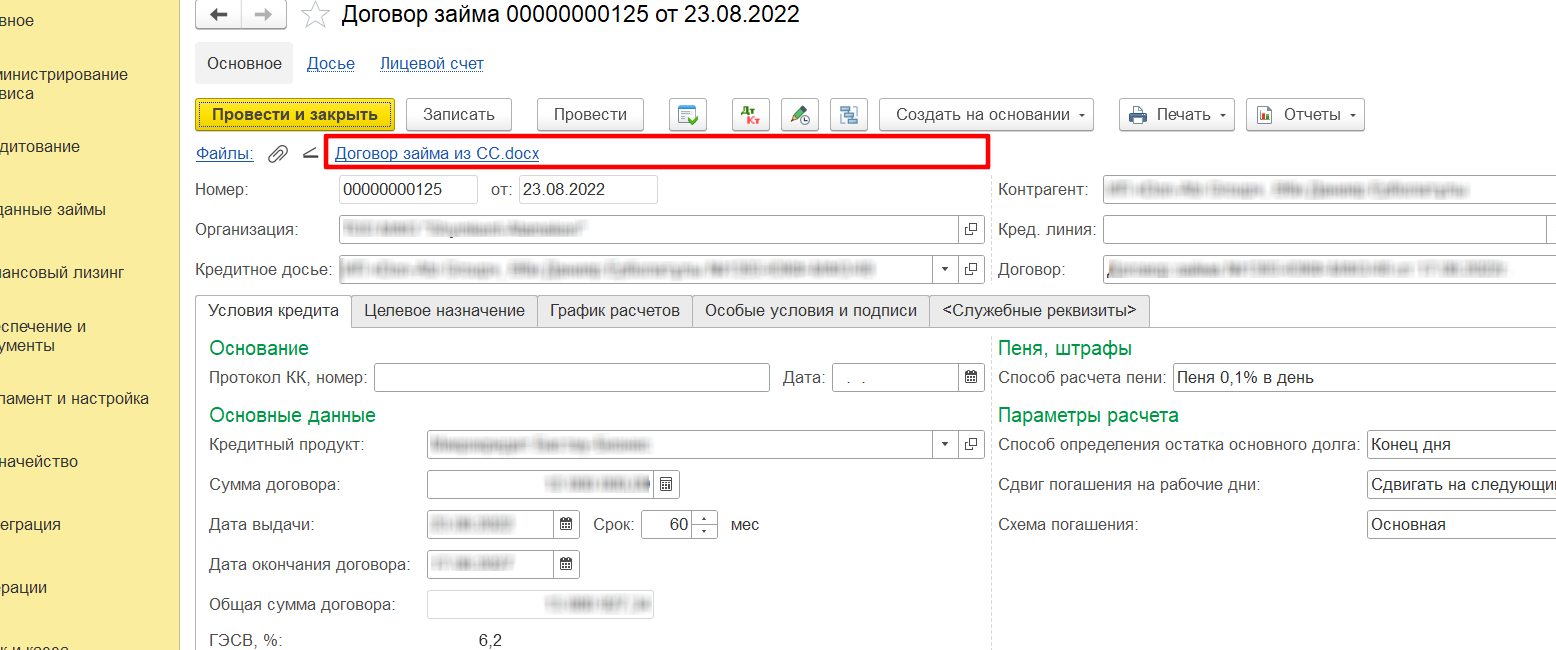The width and height of the screenshot is (1556, 650).
Task: Go forward with the right arrow button
Action: pos(264,14)
